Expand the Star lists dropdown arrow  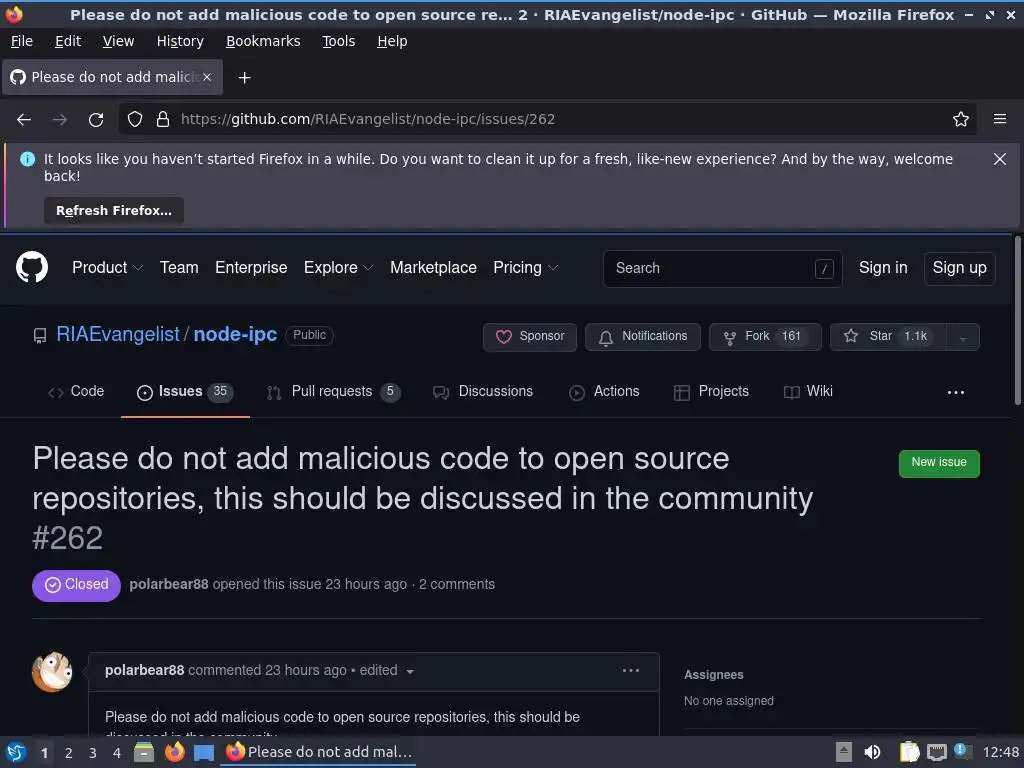click(963, 338)
